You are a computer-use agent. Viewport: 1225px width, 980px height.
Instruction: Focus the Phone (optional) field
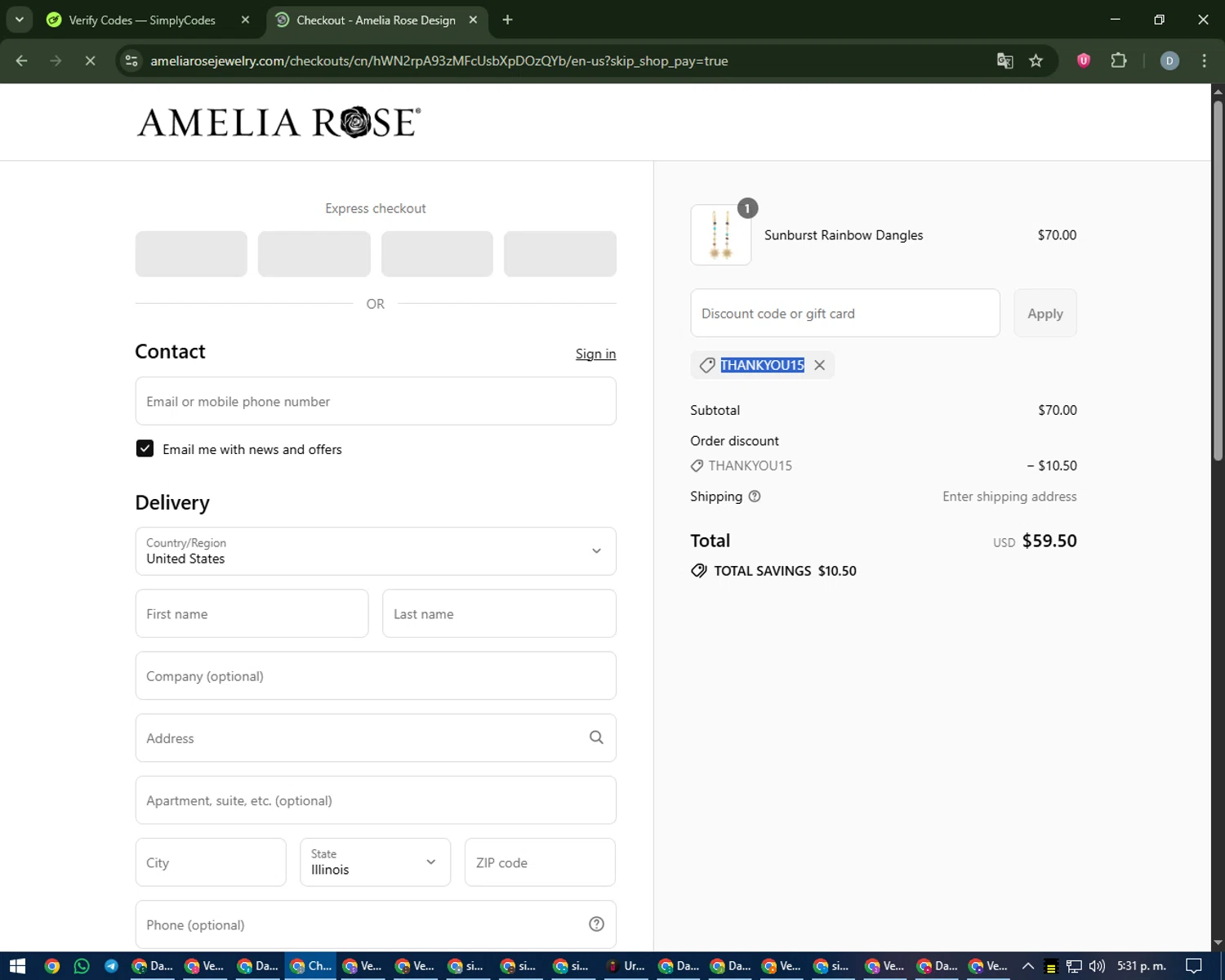tap(376, 924)
